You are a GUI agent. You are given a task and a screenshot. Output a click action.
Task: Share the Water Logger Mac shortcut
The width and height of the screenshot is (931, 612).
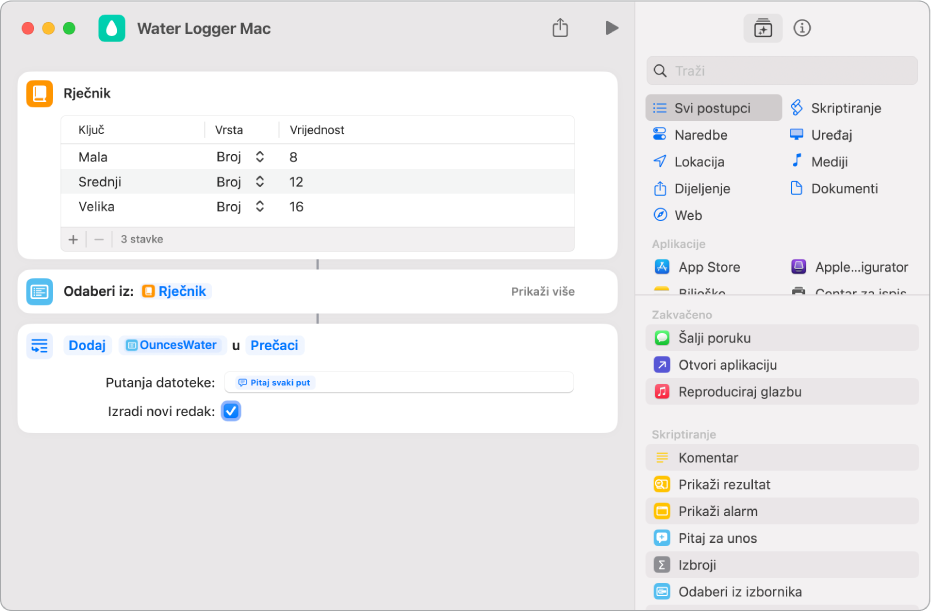560,27
